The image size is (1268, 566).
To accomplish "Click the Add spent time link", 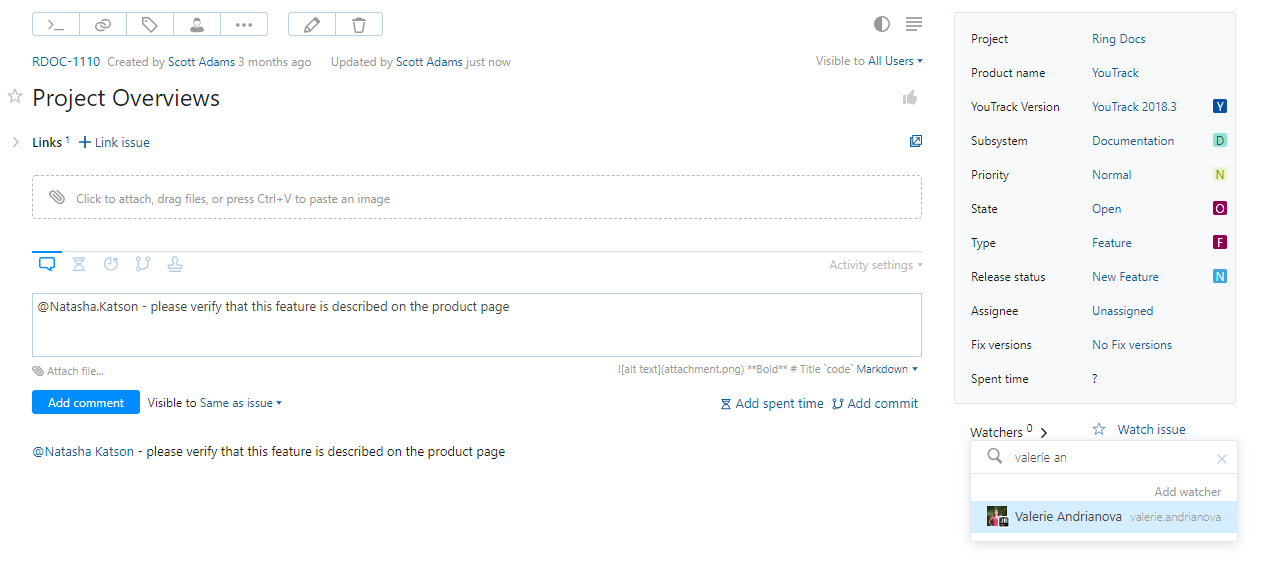I will click(771, 404).
